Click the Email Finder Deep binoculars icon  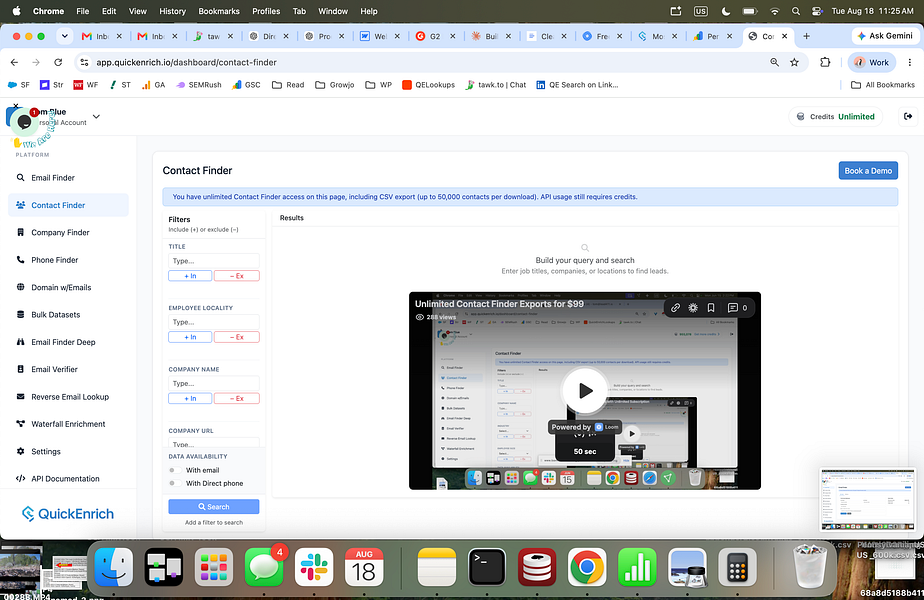(21, 342)
